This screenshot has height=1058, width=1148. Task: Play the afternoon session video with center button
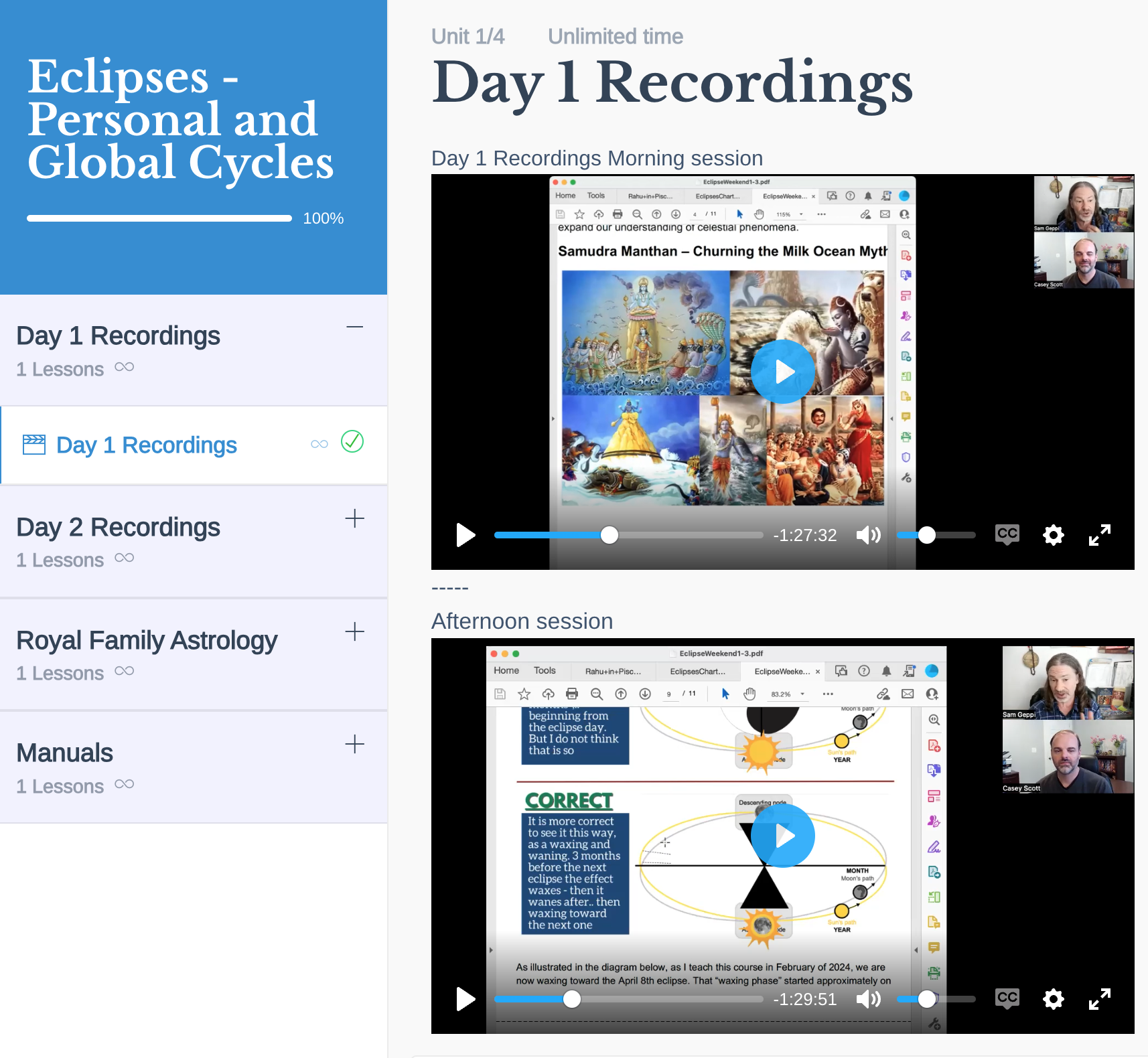pyautogui.click(x=782, y=835)
